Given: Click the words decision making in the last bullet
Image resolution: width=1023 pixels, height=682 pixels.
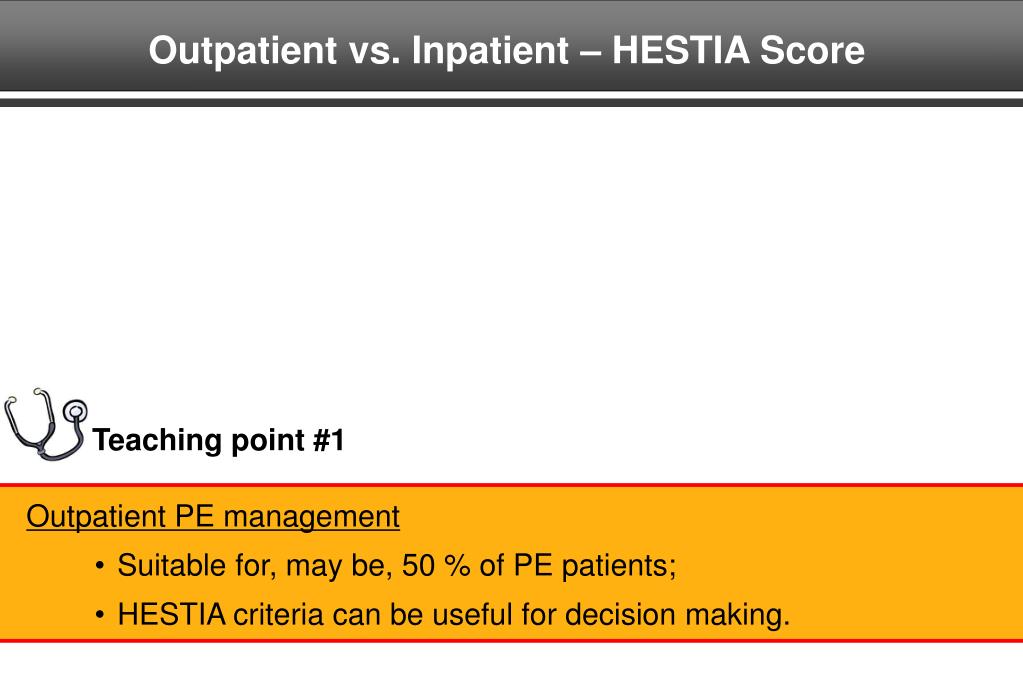Looking at the screenshot, I should click(677, 615).
